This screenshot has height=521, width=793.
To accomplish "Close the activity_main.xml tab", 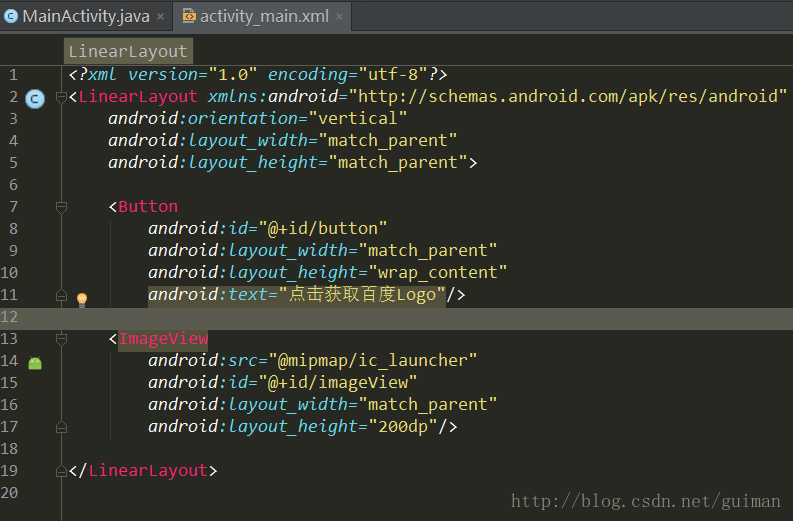I will [339, 17].
